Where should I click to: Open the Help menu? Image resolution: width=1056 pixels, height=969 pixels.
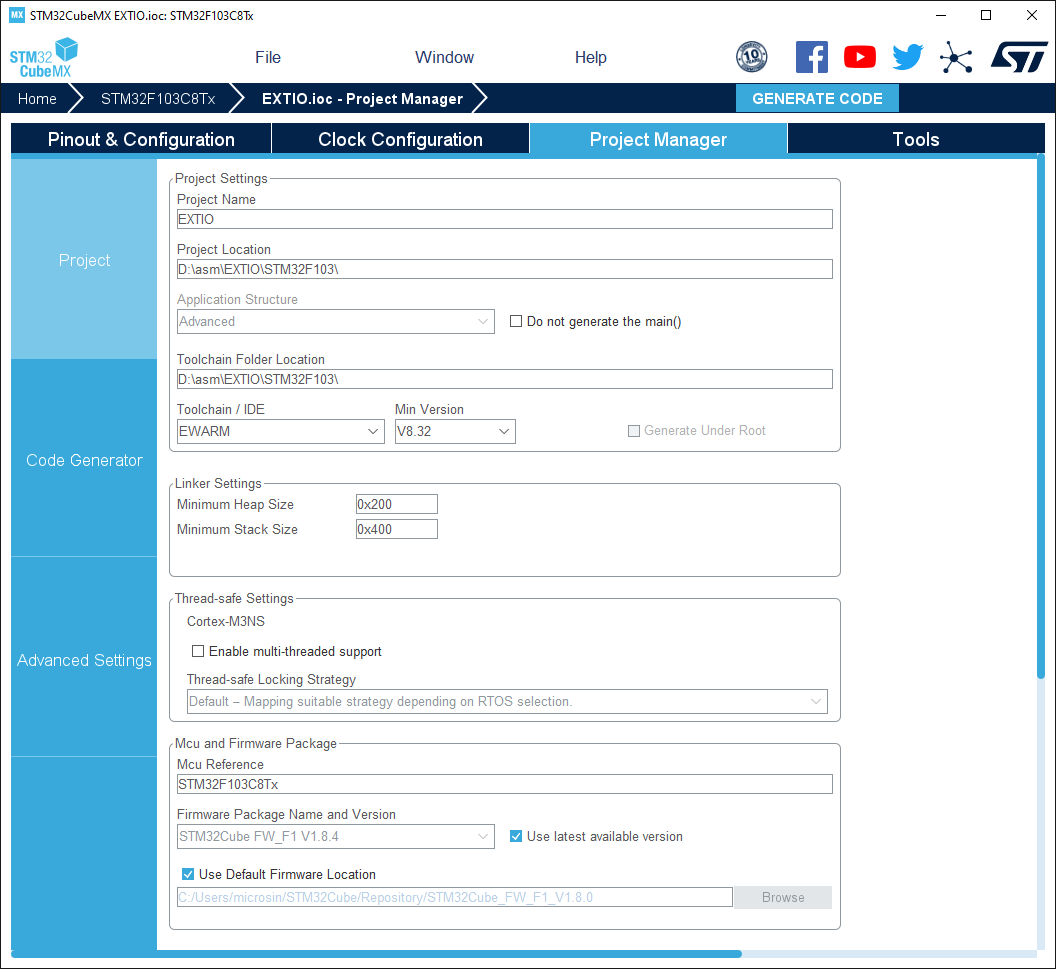591,57
